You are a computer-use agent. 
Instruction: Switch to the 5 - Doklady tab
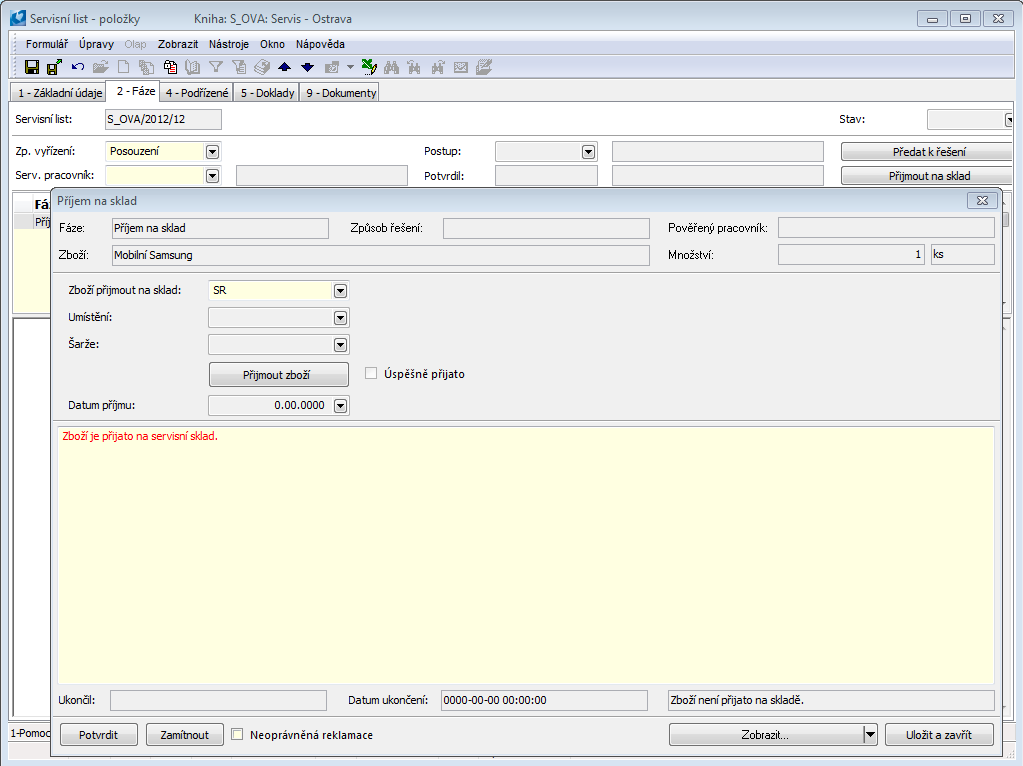[x=267, y=93]
